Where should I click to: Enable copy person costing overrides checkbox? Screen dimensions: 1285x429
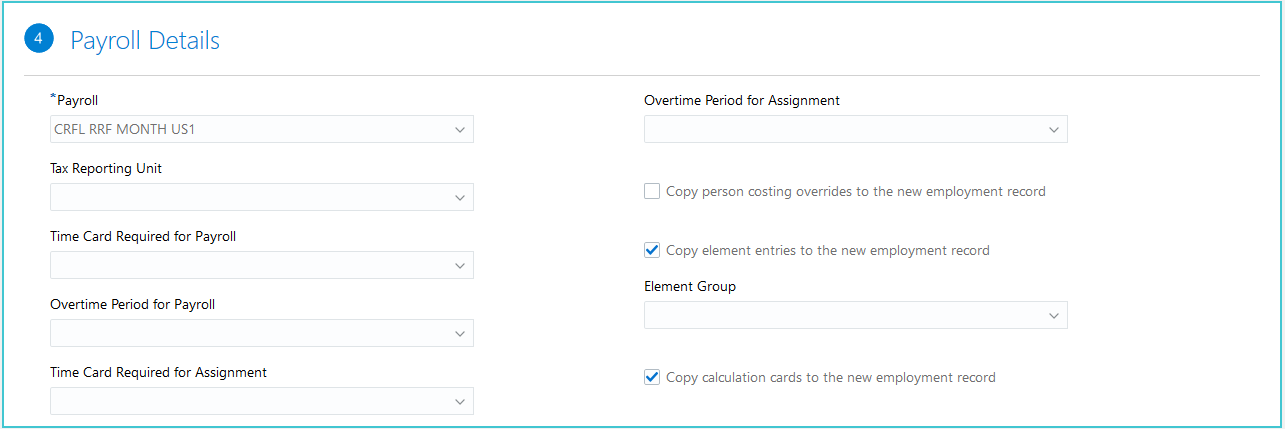(652, 191)
